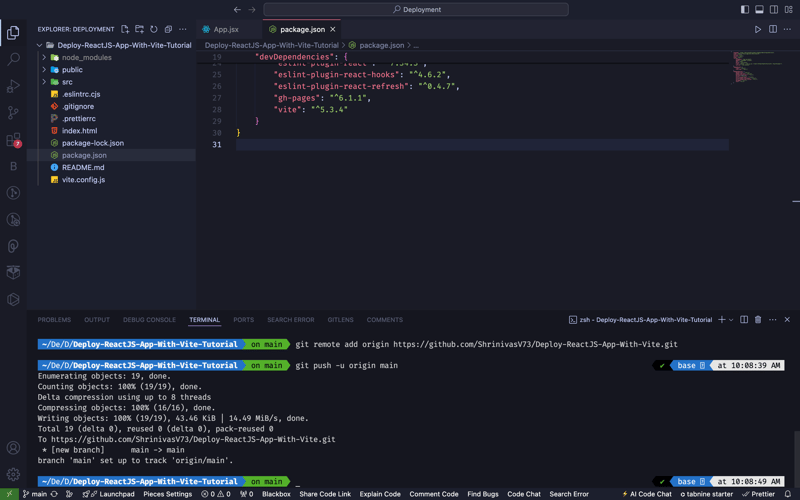Open the Extensions view with badge

tap(13, 139)
